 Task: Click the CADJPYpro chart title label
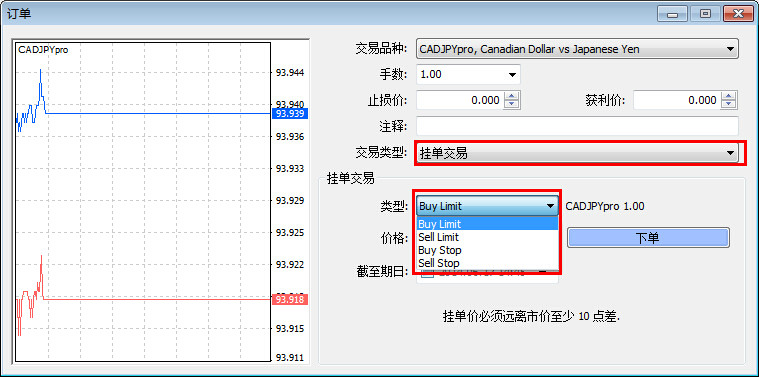(x=43, y=50)
